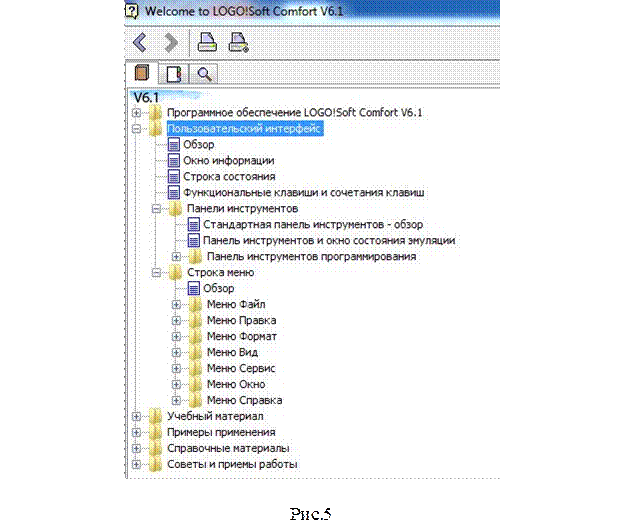Select Меню Вид label
Screen dimensions: 624x529
pos(232,352)
